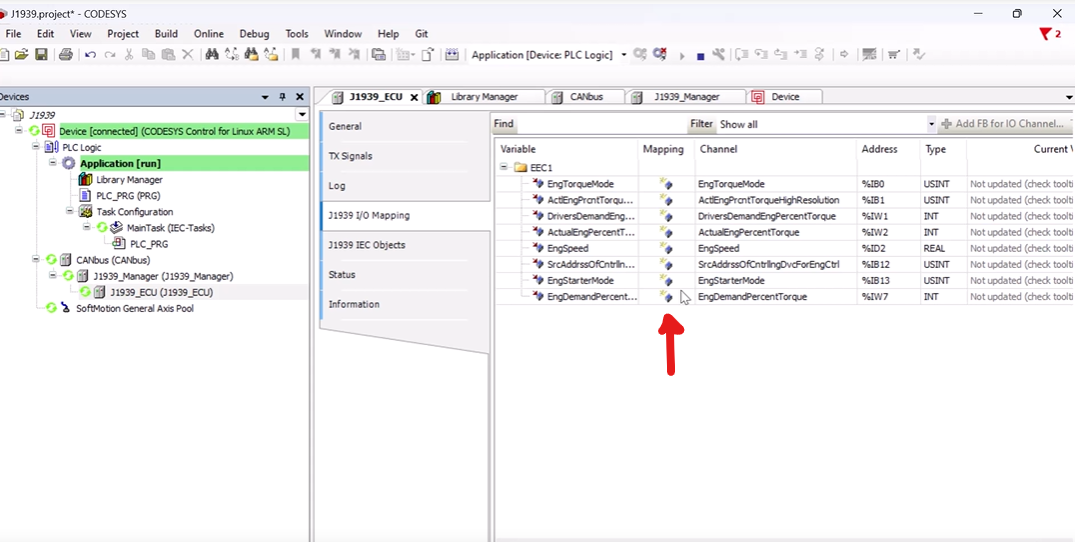
Task: Click the Logout gear icon with red X
Action: pos(660,55)
